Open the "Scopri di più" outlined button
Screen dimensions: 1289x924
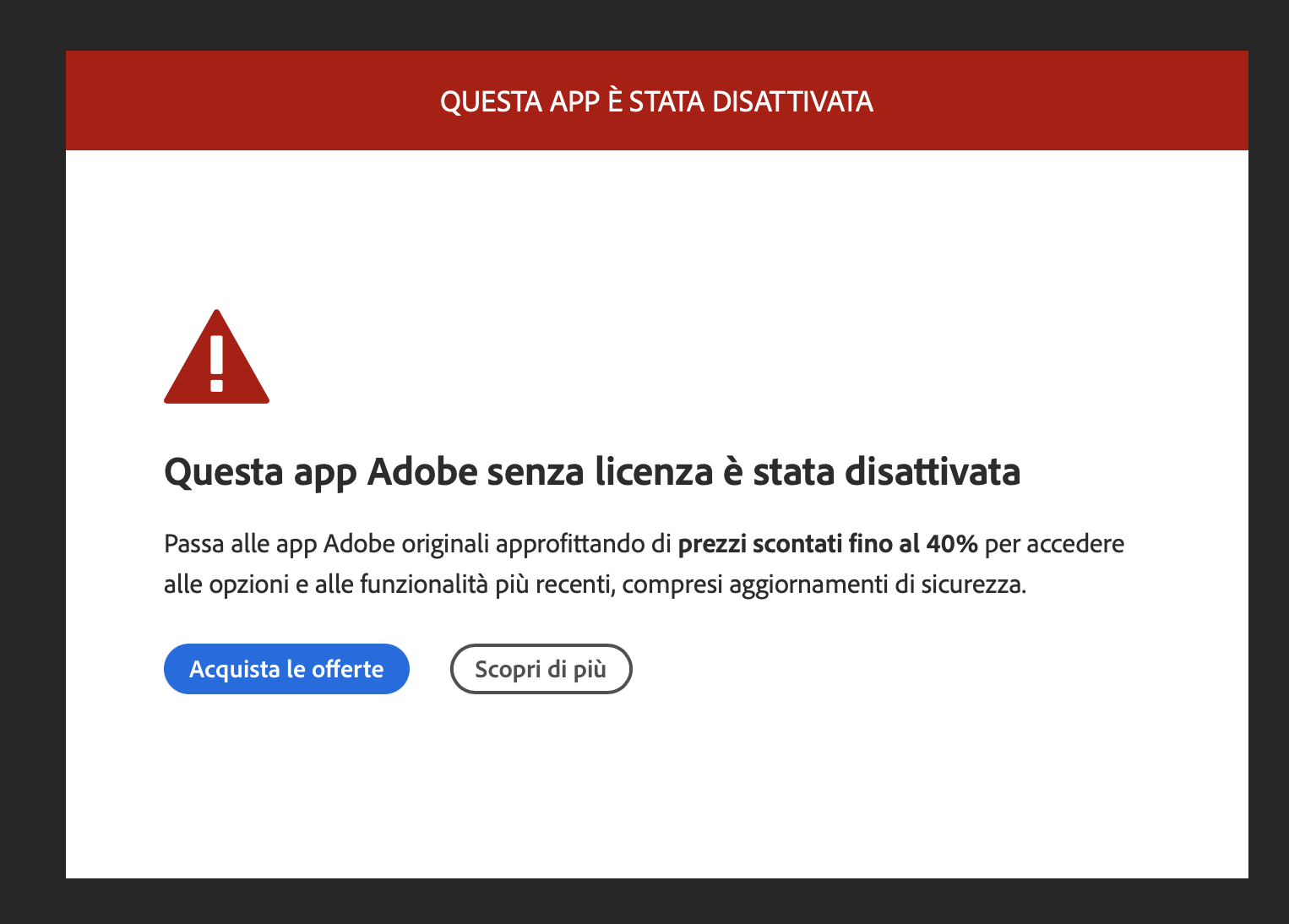[541, 669]
